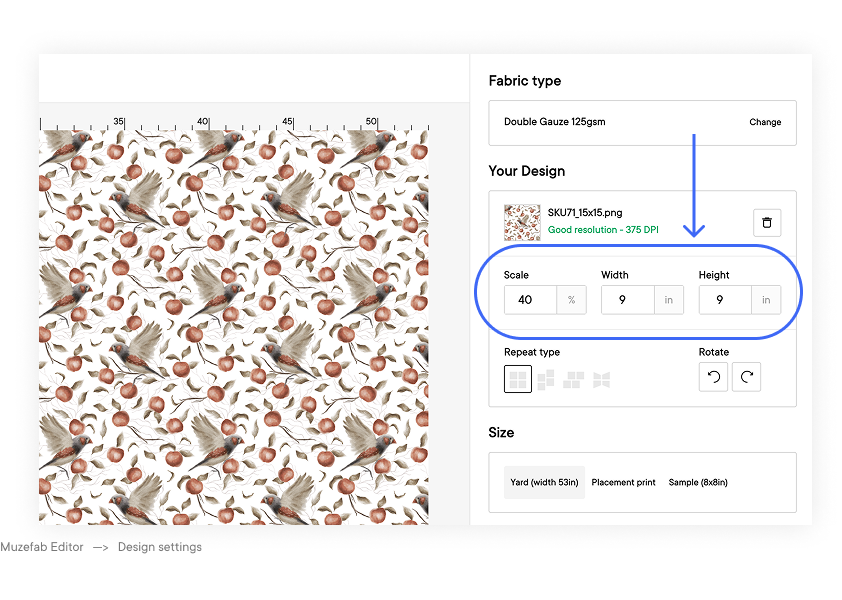This screenshot has width=842, height=600.
Task: Click the Width input field
Action: click(627, 300)
